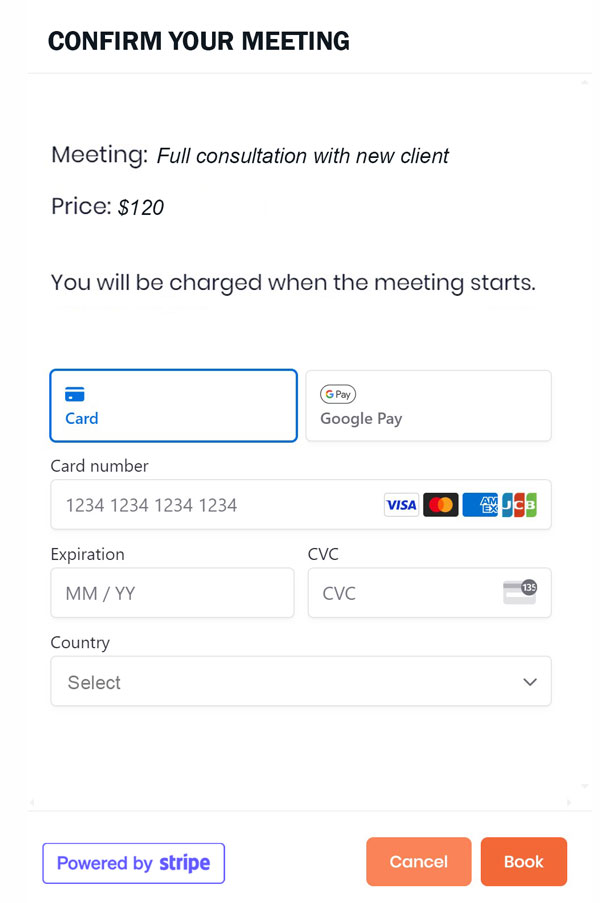The image size is (600, 903).
Task: Click the Stripe wordmark
Action: coord(186,863)
